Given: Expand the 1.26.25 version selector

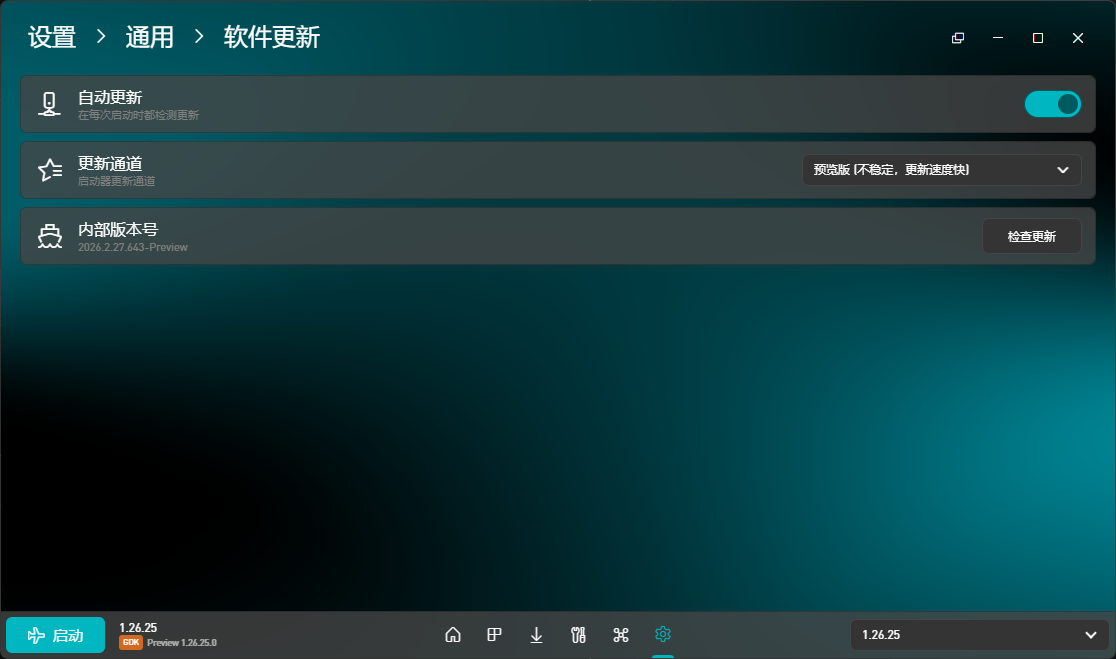Looking at the screenshot, I should pos(979,635).
